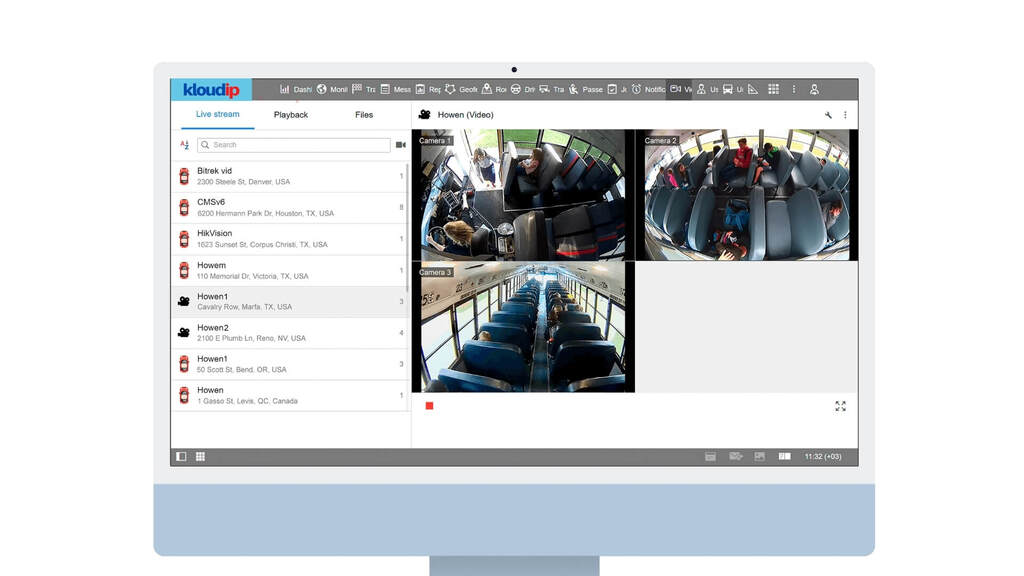
Task: Click the first status bar window icon
Action: (x=711, y=456)
